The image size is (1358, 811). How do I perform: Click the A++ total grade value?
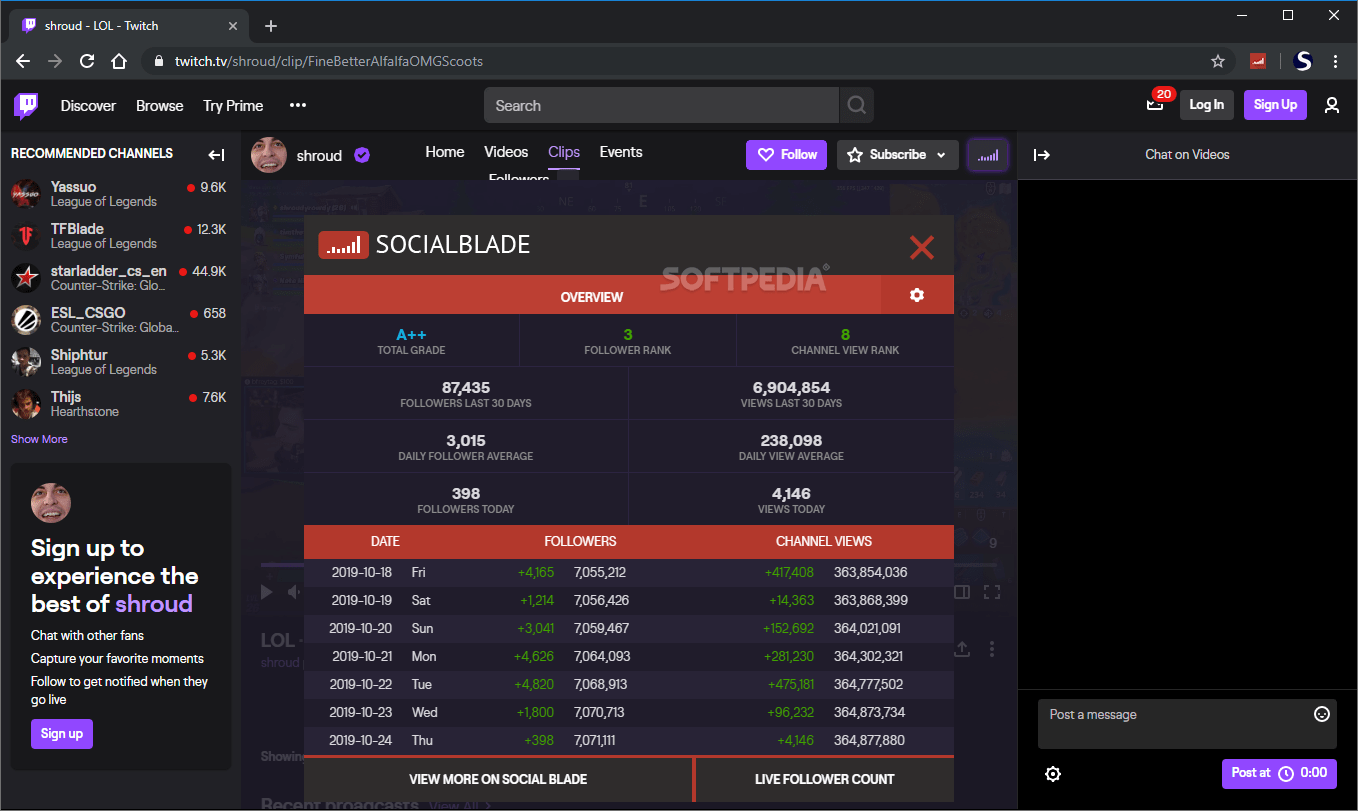coord(411,334)
